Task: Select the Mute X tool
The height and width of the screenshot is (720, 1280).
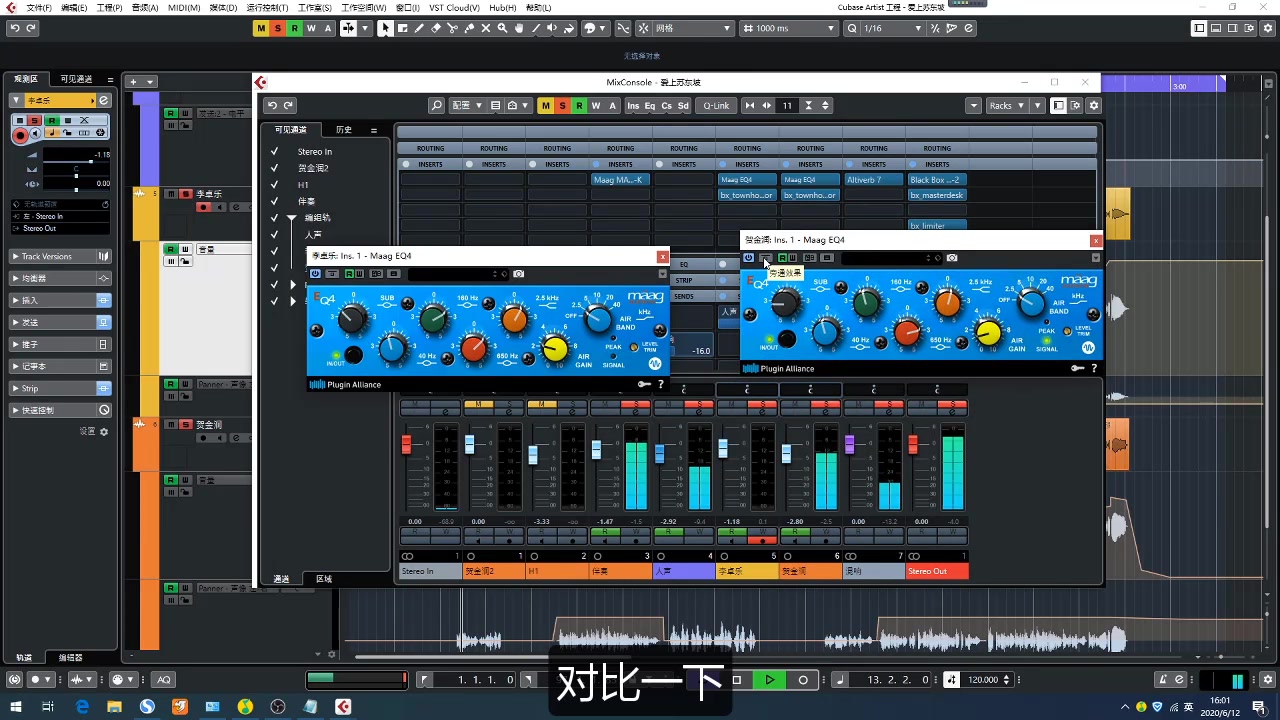Action: [487, 28]
